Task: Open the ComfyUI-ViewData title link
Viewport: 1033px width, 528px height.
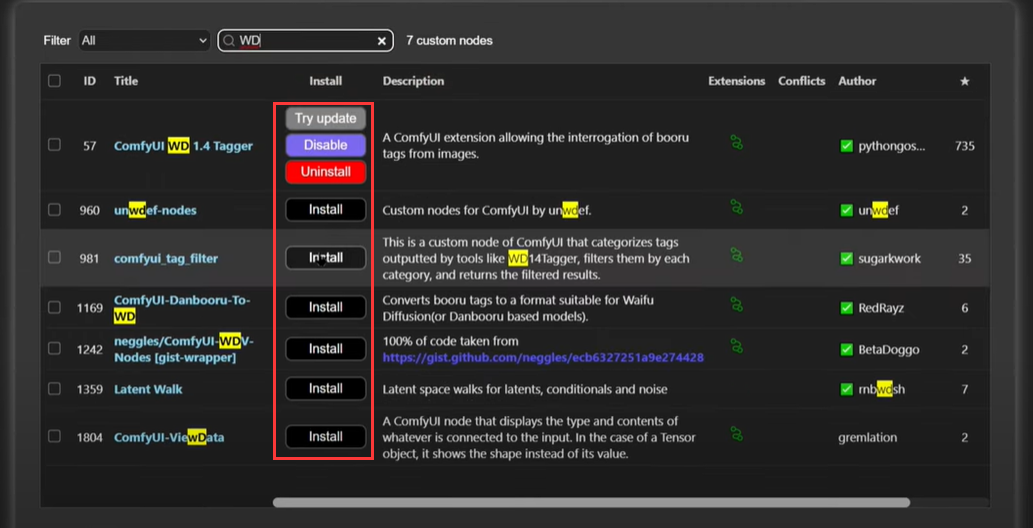Action: 169,437
